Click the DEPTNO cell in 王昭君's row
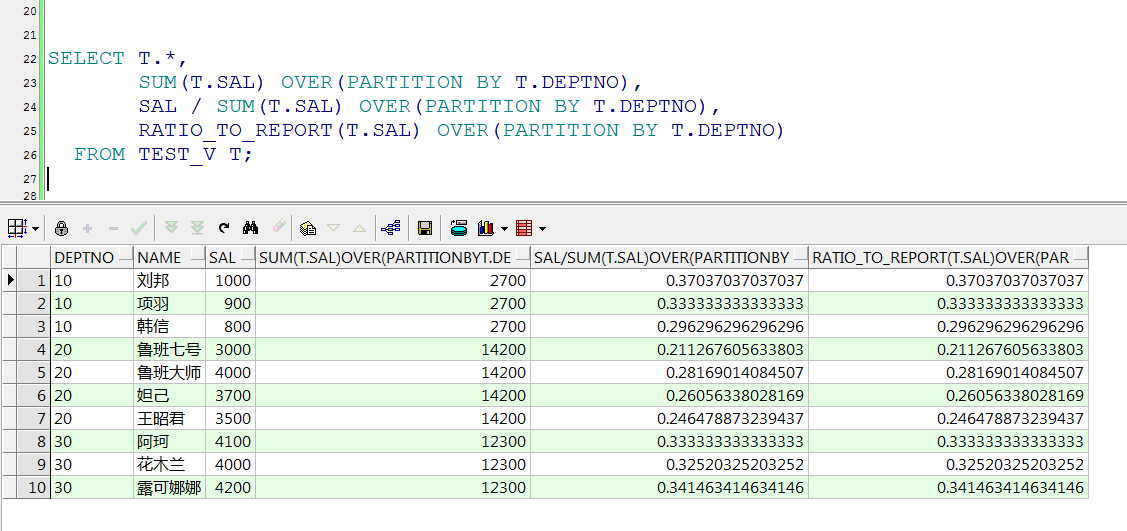This screenshot has width=1127, height=531. click(x=92, y=418)
